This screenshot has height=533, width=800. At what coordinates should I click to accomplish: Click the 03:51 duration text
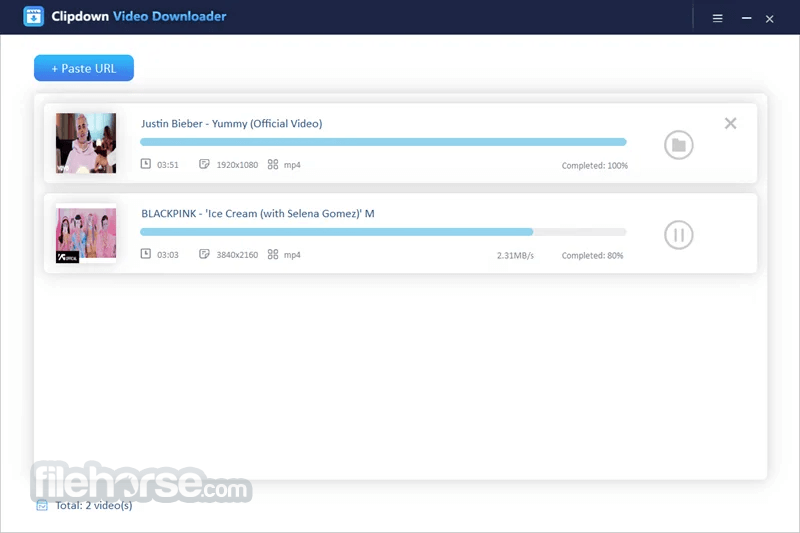[x=168, y=165]
